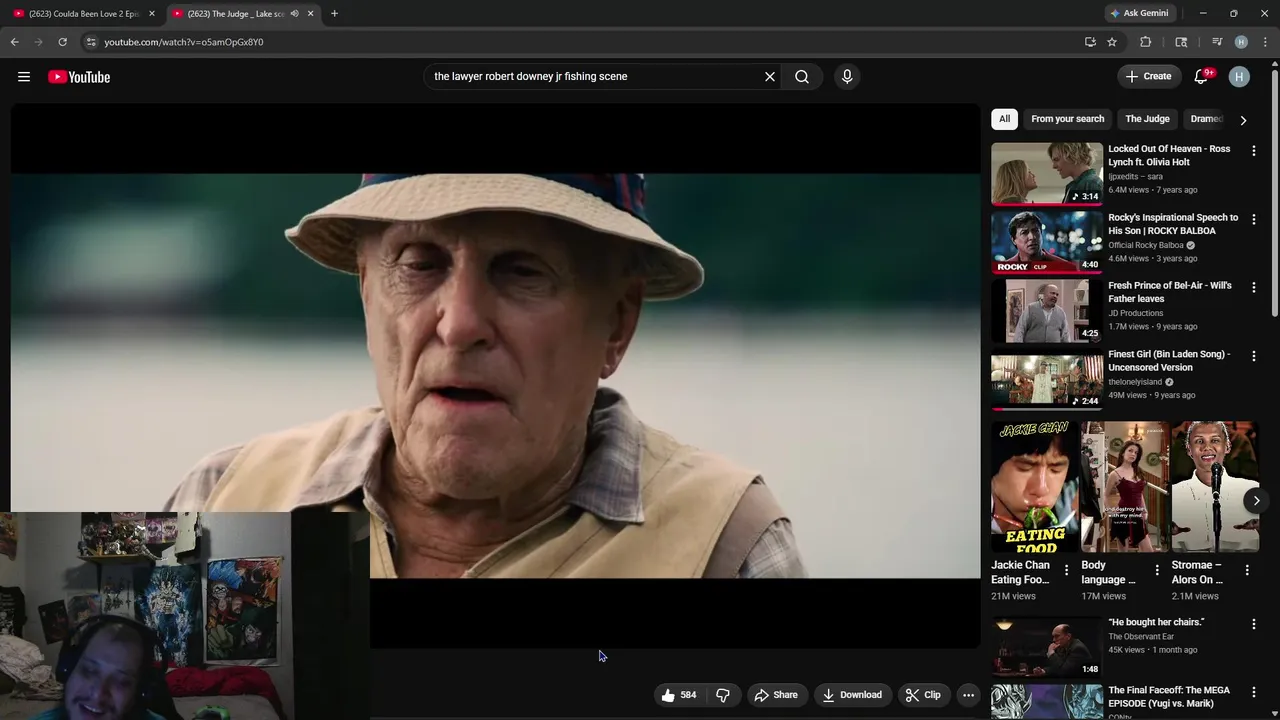
Task: Open the JD Productions channel link
Action: (x=1135, y=313)
